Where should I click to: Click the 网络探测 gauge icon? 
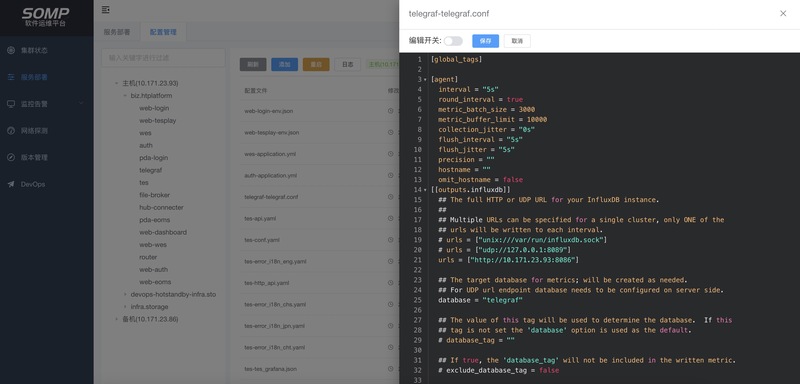[11, 131]
